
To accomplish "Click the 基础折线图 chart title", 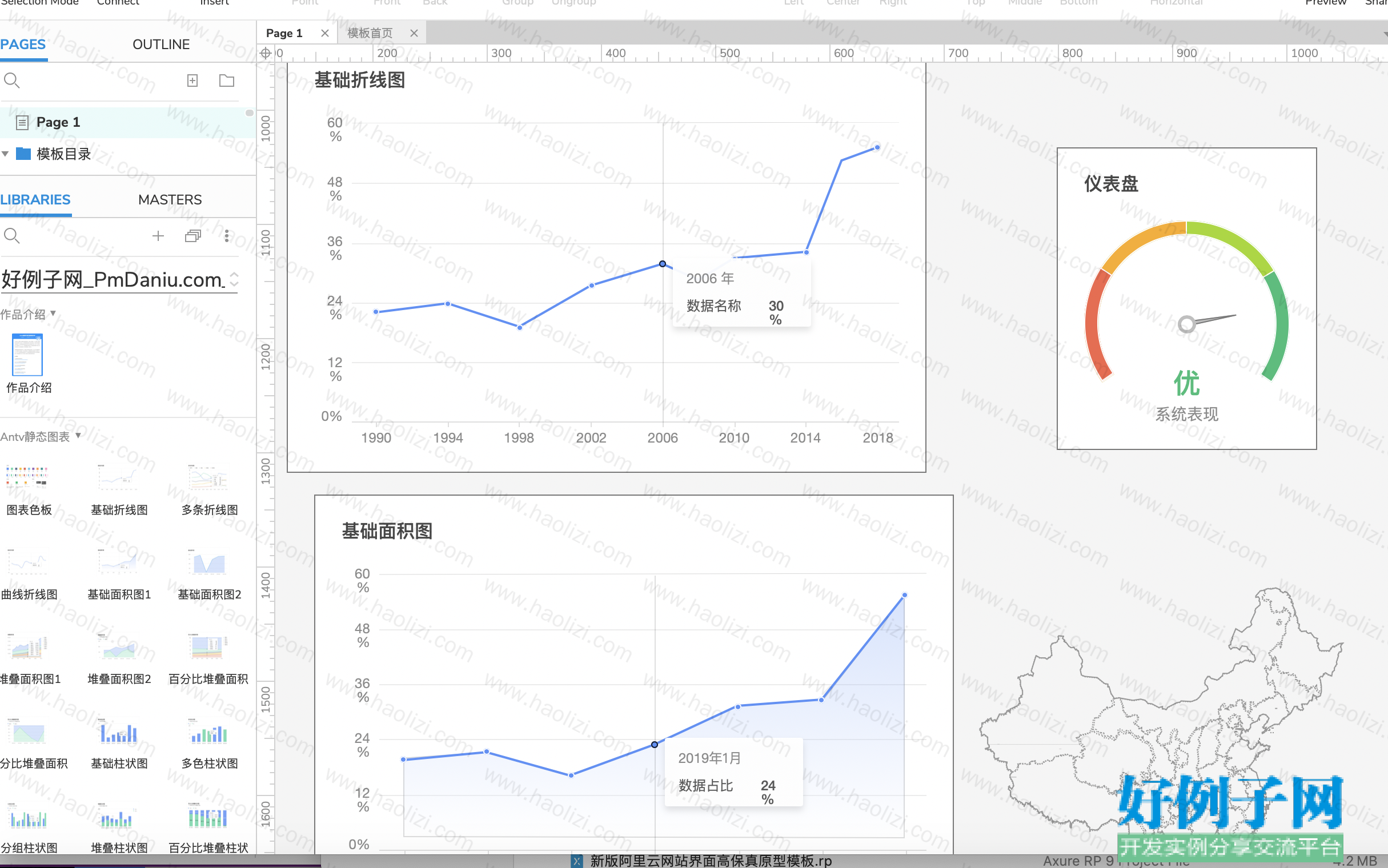I will 360,80.
